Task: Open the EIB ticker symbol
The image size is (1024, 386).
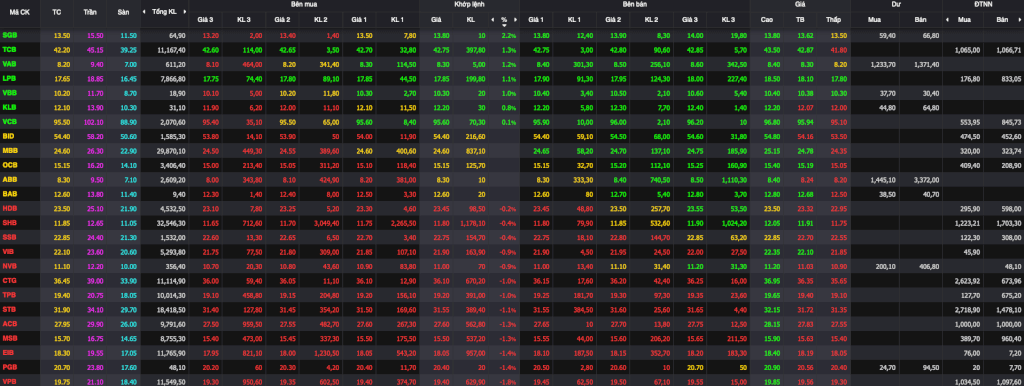Action: (9, 353)
